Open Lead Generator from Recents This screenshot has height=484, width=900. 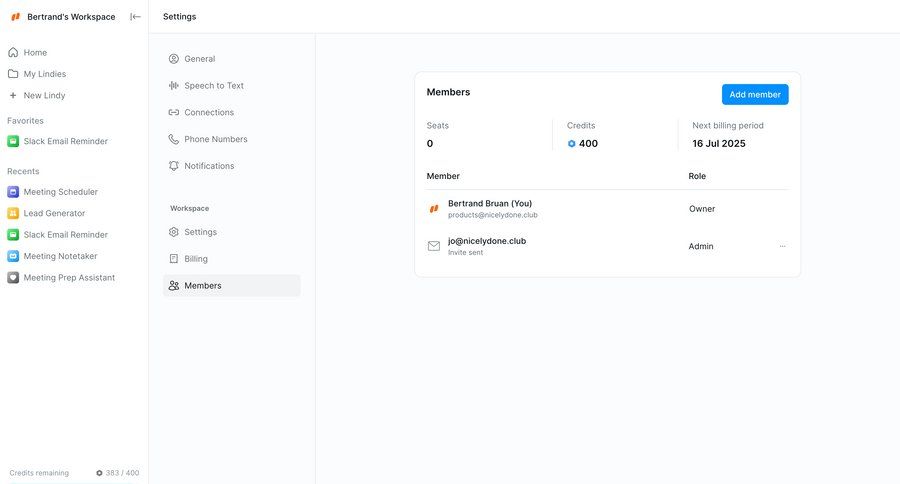coord(54,213)
